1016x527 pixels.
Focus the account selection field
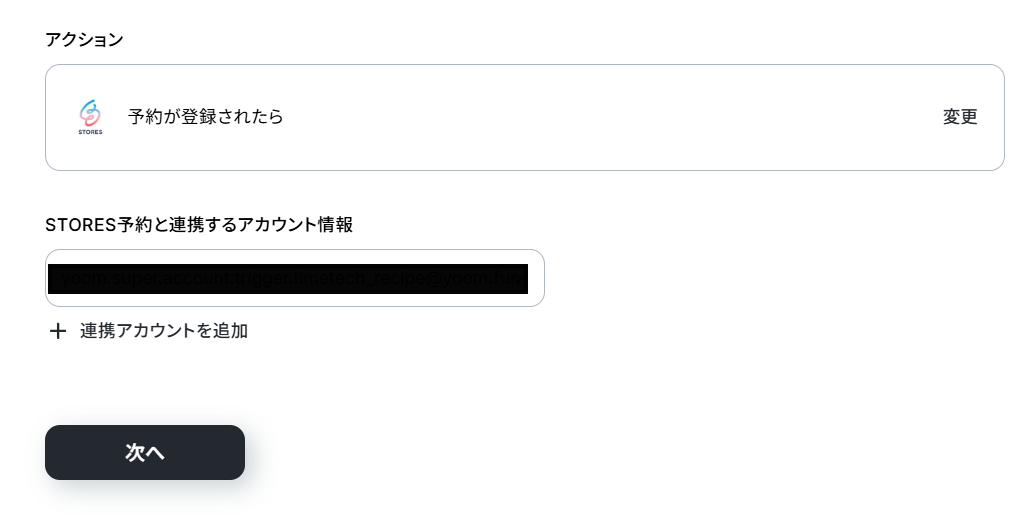coord(295,278)
